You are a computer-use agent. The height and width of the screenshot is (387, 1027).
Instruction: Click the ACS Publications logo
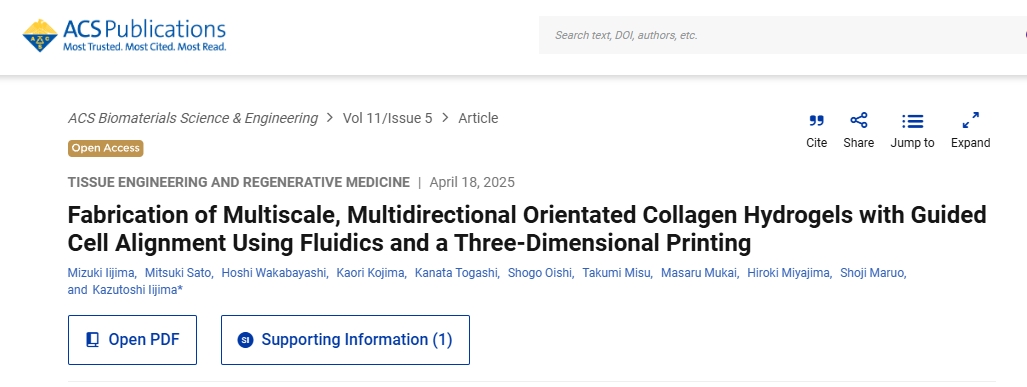124,35
